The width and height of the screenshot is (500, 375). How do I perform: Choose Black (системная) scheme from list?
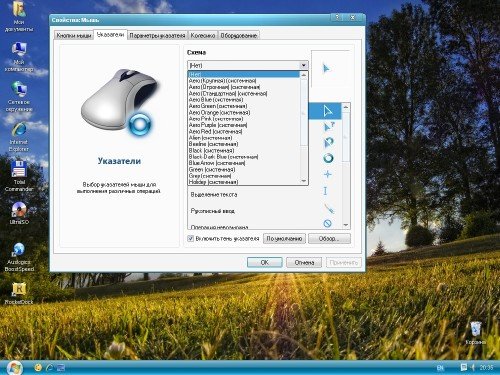click(244, 150)
